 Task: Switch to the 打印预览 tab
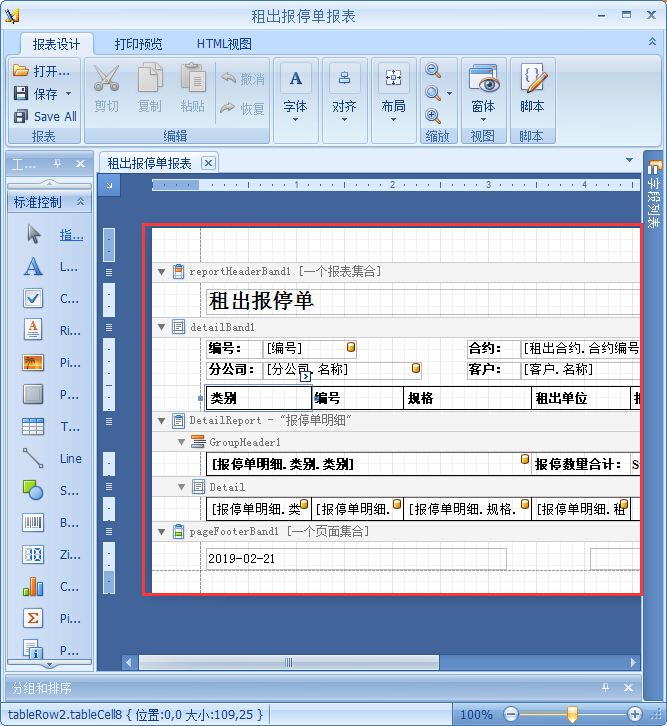pos(138,44)
